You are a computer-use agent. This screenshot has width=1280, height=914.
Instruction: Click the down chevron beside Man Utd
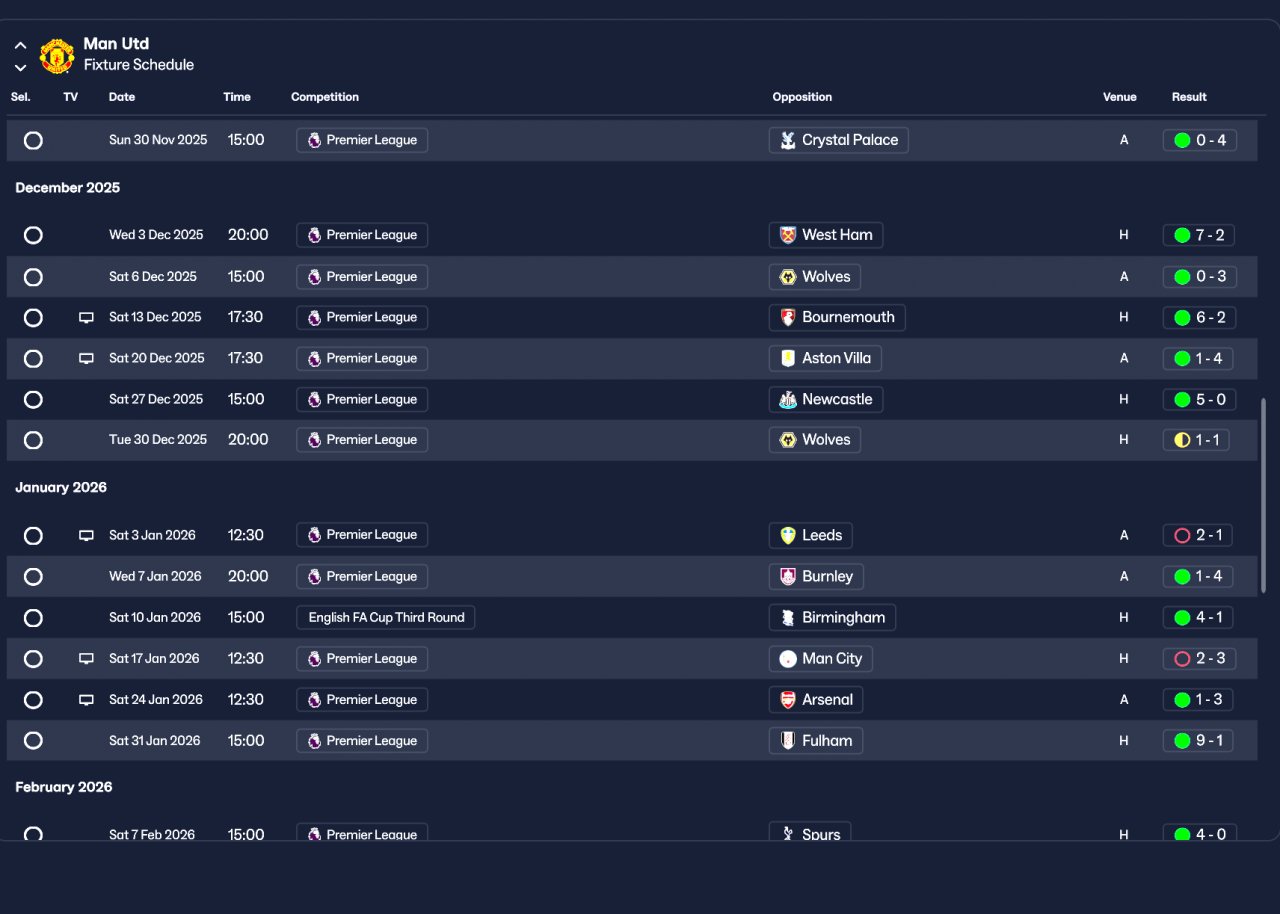20,68
